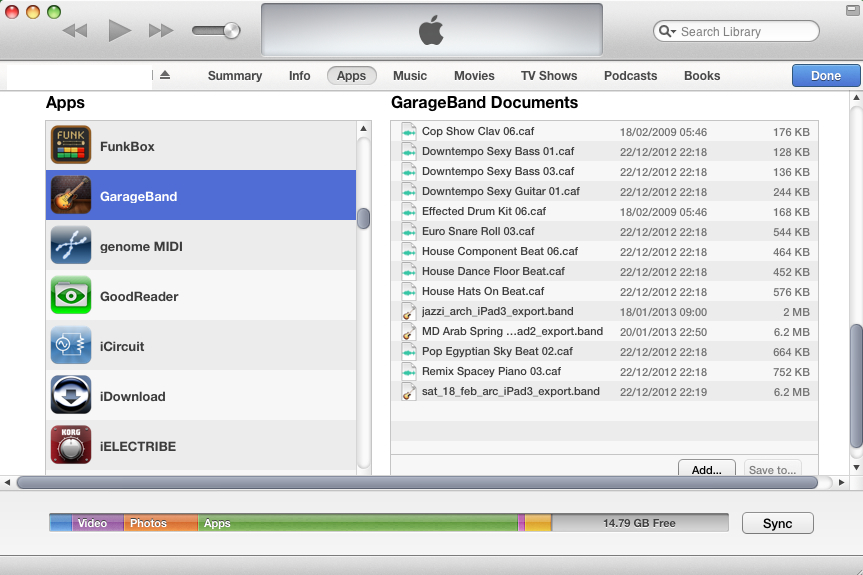The image size is (863, 575).
Task: Click the apps list scrollbar thumb
Action: point(363,218)
